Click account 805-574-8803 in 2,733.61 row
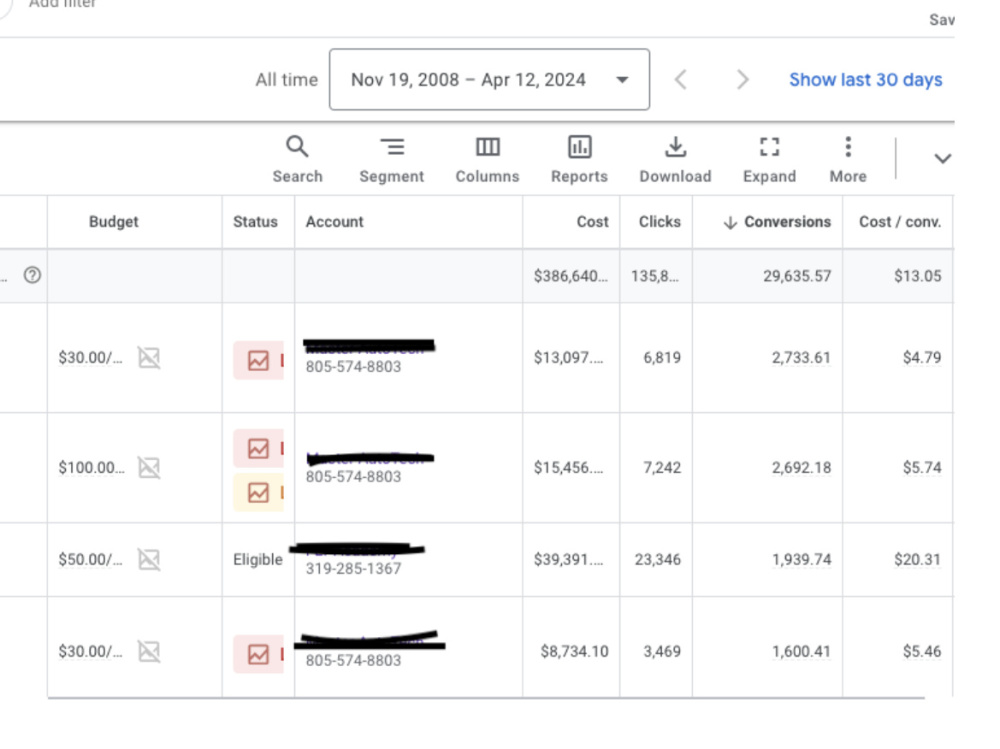Viewport: 1000px width, 749px height. (x=353, y=367)
